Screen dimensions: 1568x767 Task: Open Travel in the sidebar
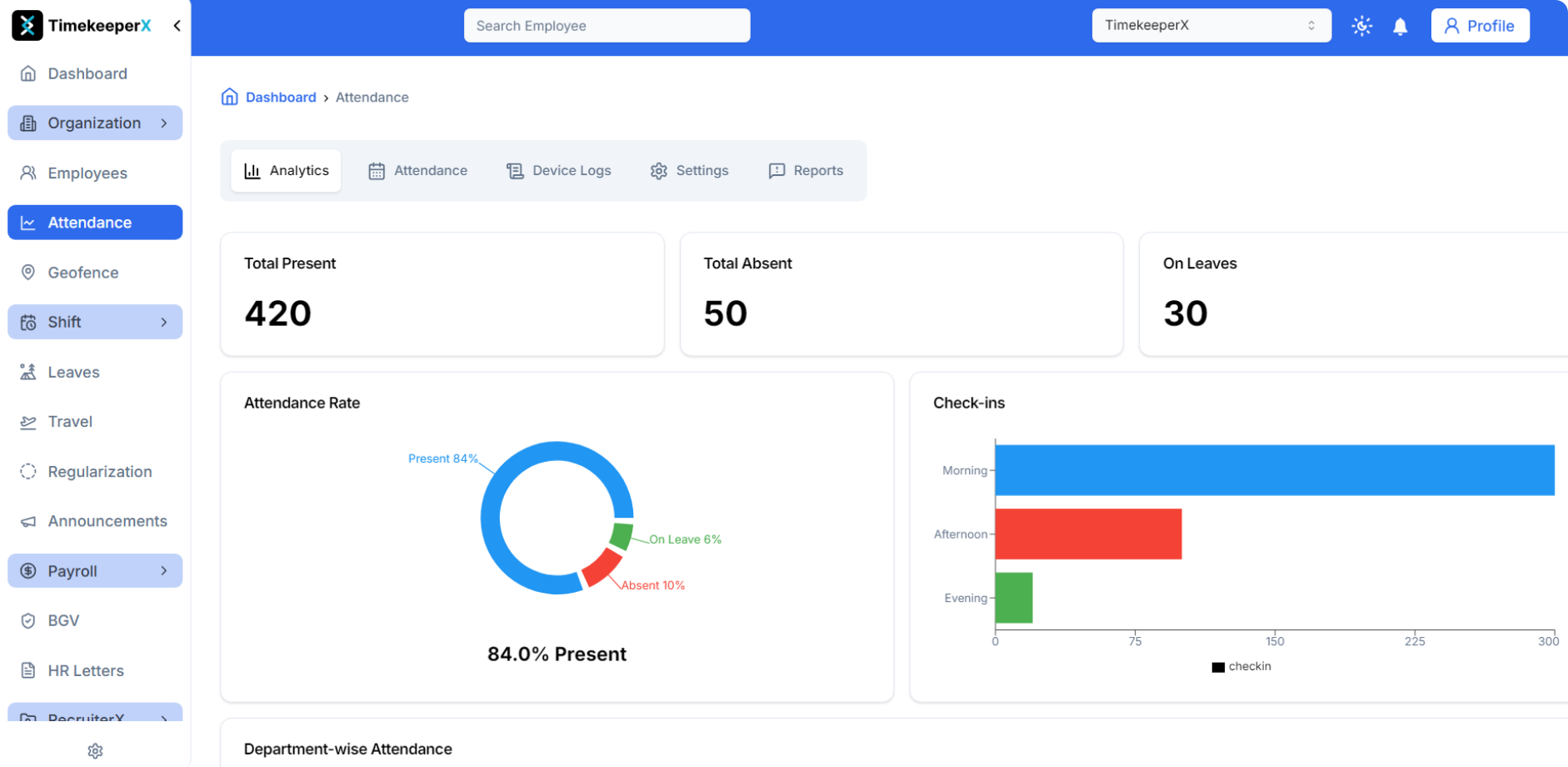[95, 422]
